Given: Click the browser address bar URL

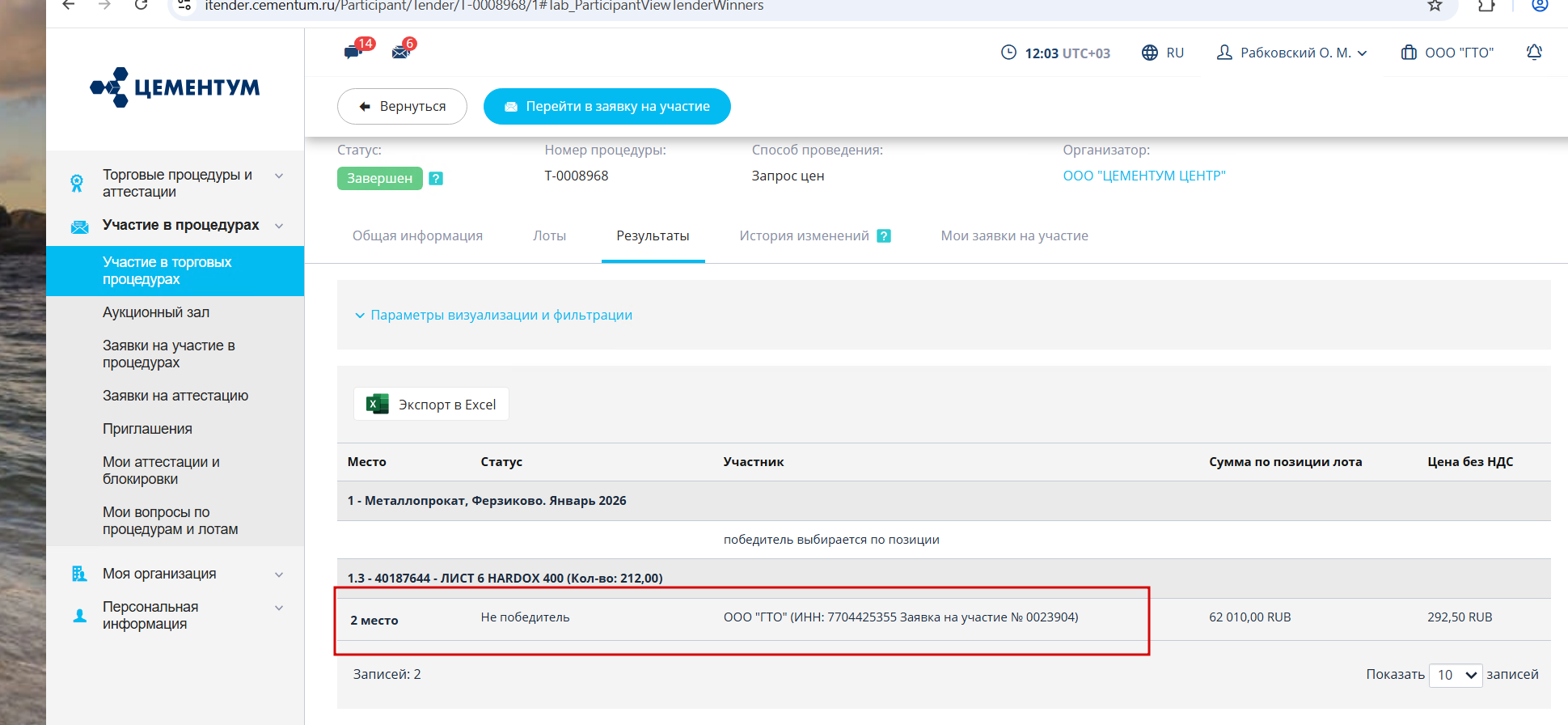Looking at the screenshot, I should click(x=484, y=6).
